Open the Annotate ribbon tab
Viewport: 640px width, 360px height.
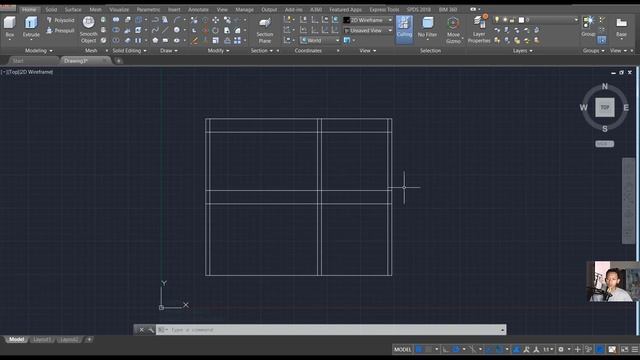[198, 9]
